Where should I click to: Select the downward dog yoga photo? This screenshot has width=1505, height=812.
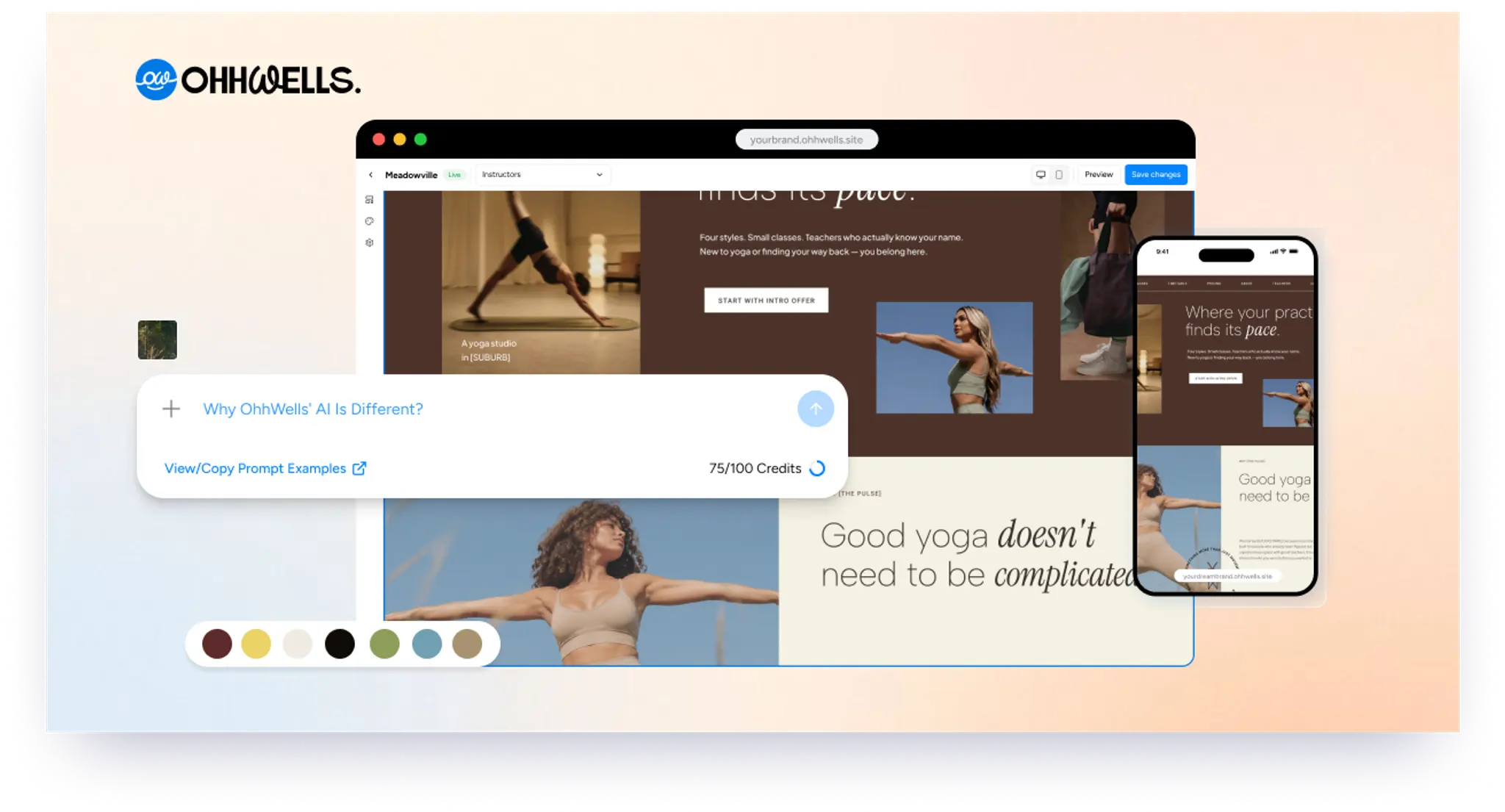click(541, 283)
